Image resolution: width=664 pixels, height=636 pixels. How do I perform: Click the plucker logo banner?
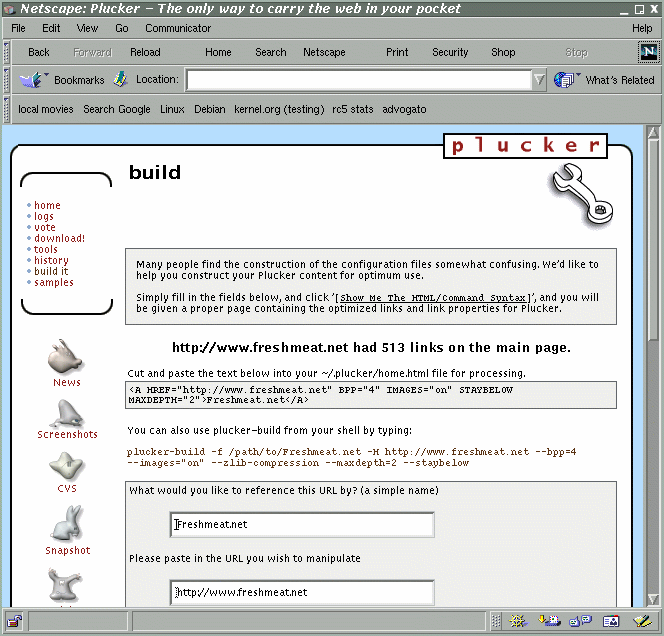click(x=525, y=146)
